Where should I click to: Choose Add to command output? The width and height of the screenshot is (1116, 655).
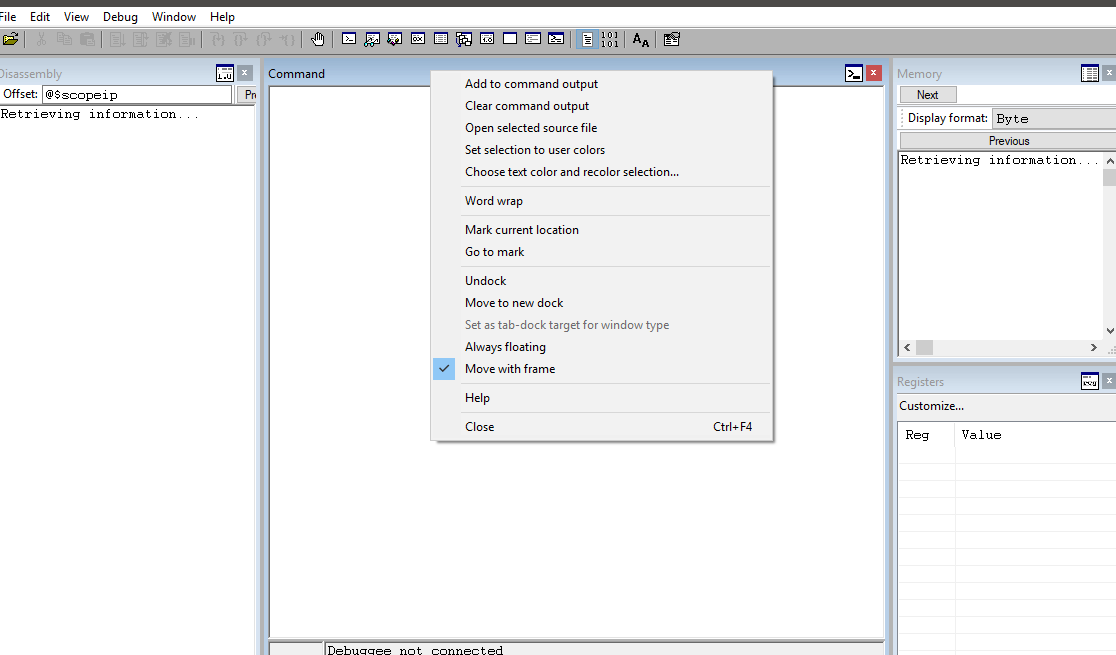coord(601,84)
